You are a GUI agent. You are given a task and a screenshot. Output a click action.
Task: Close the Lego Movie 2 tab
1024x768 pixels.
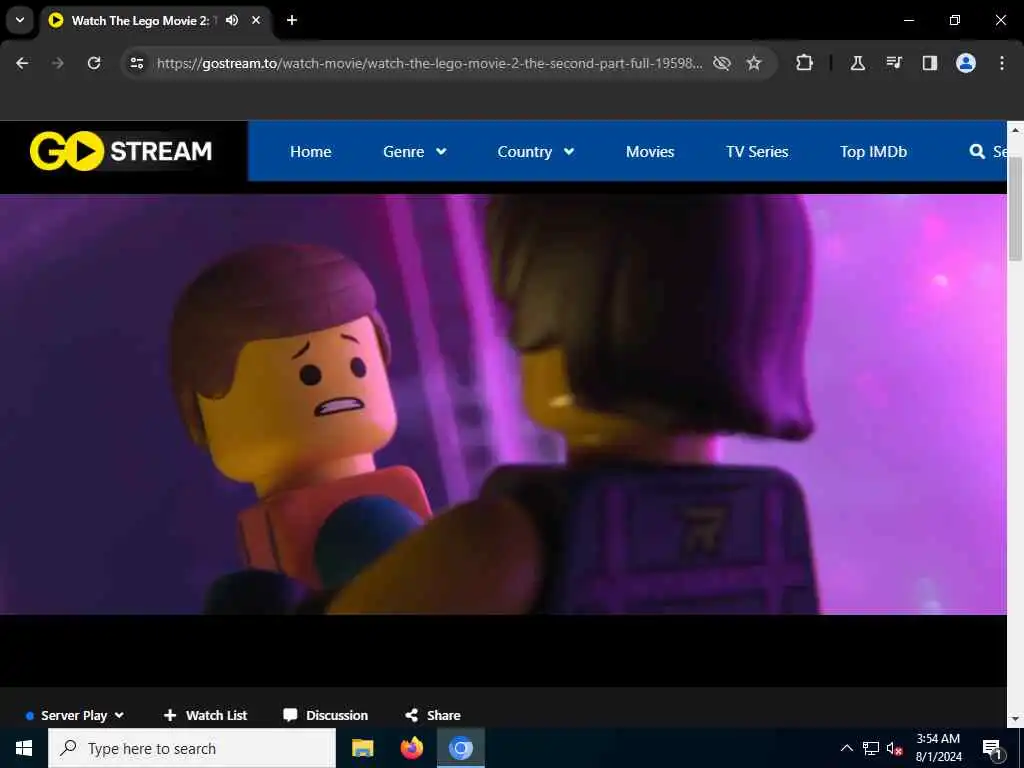256,20
